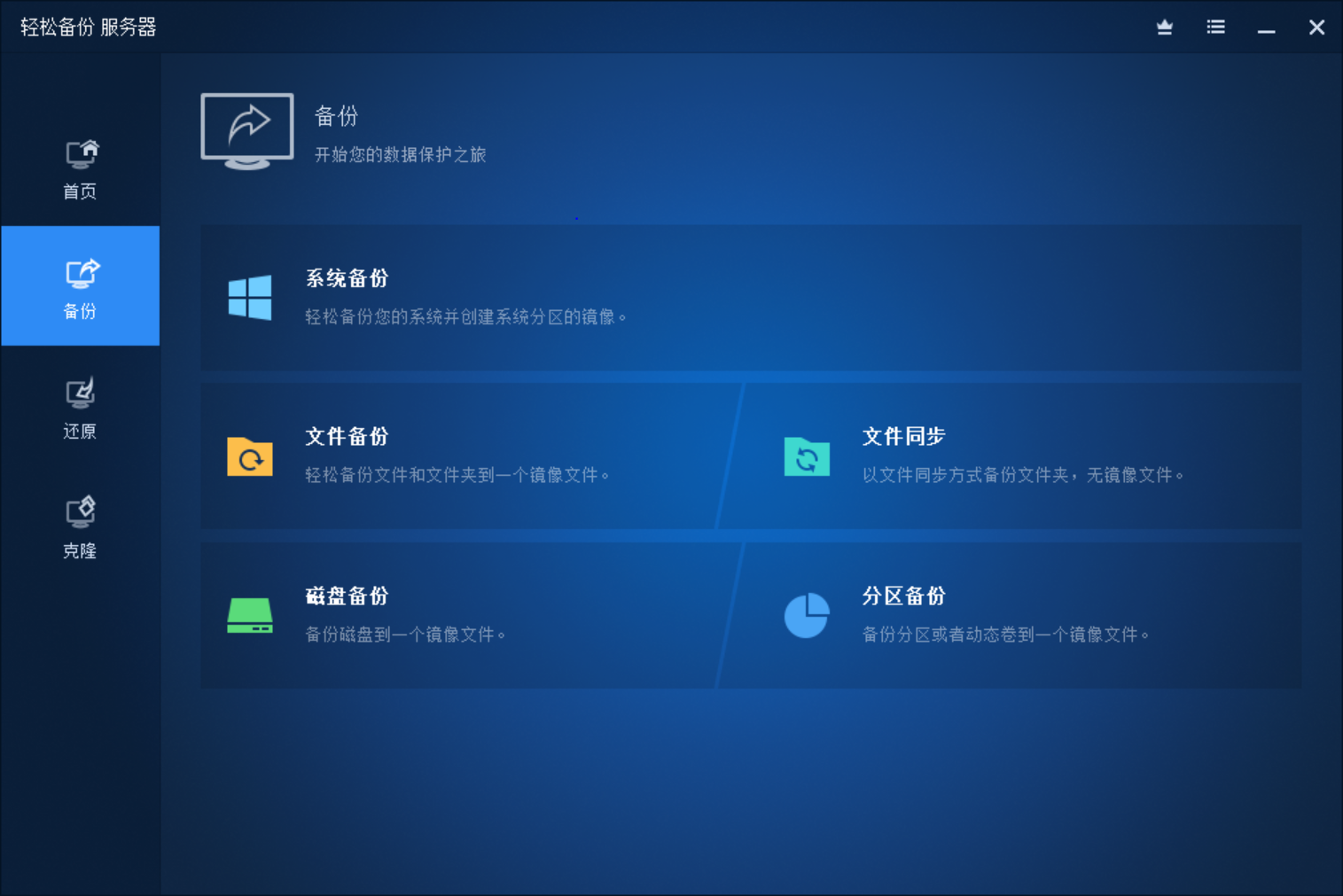The height and width of the screenshot is (896, 1343).
Task: Click the 文件同步 green sync folder icon
Action: tap(807, 456)
